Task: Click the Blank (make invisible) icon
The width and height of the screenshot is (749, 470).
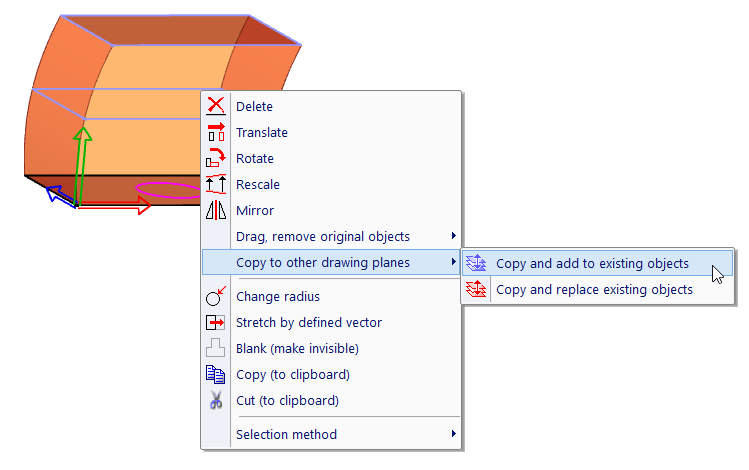Action: tap(216, 349)
